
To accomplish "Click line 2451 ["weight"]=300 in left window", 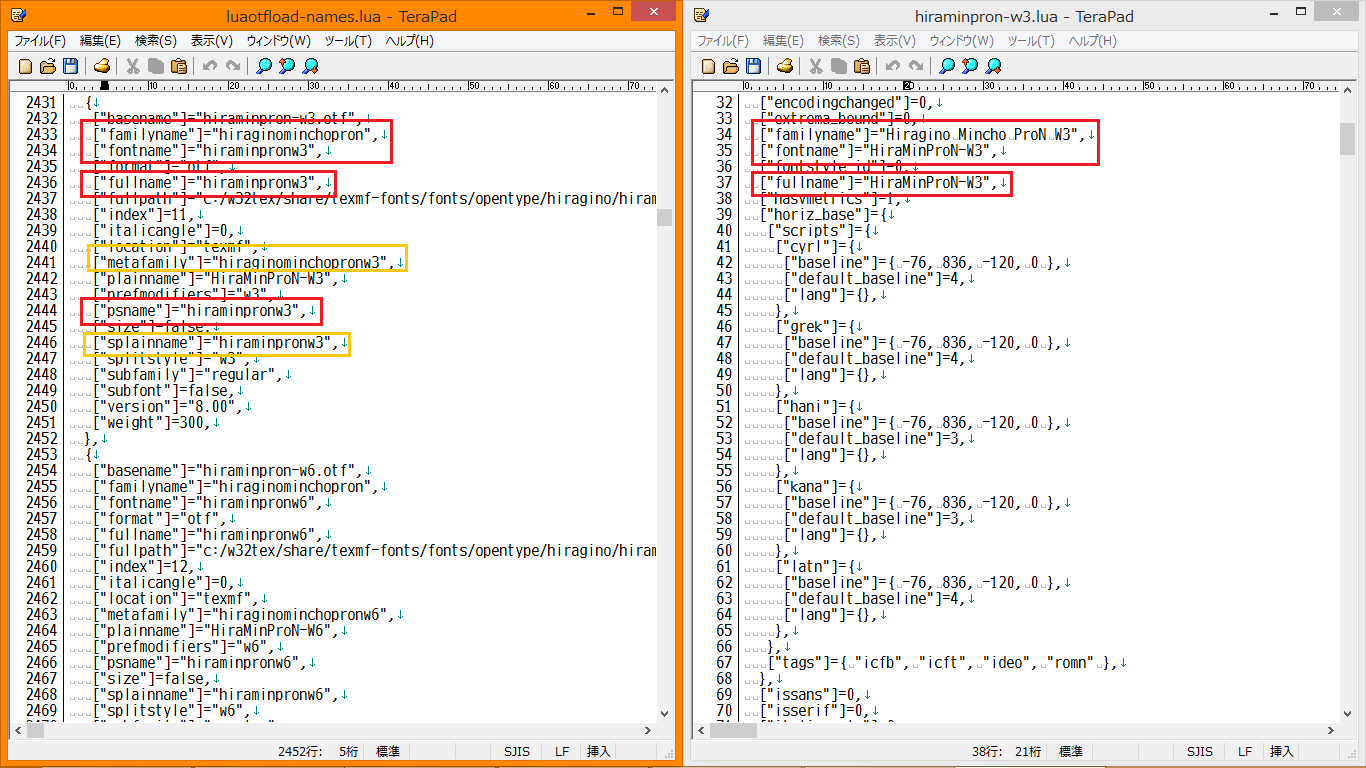I will [x=151, y=422].
